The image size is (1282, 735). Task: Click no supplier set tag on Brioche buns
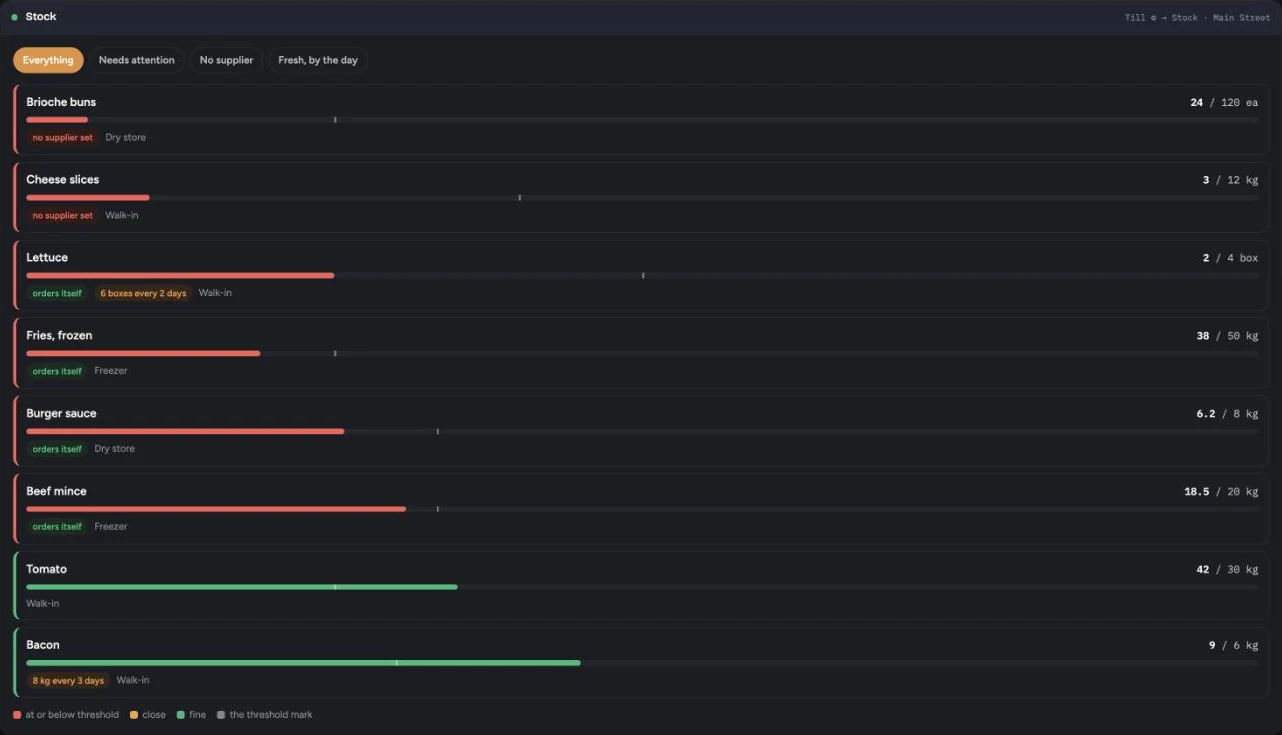tap(62, 138)
